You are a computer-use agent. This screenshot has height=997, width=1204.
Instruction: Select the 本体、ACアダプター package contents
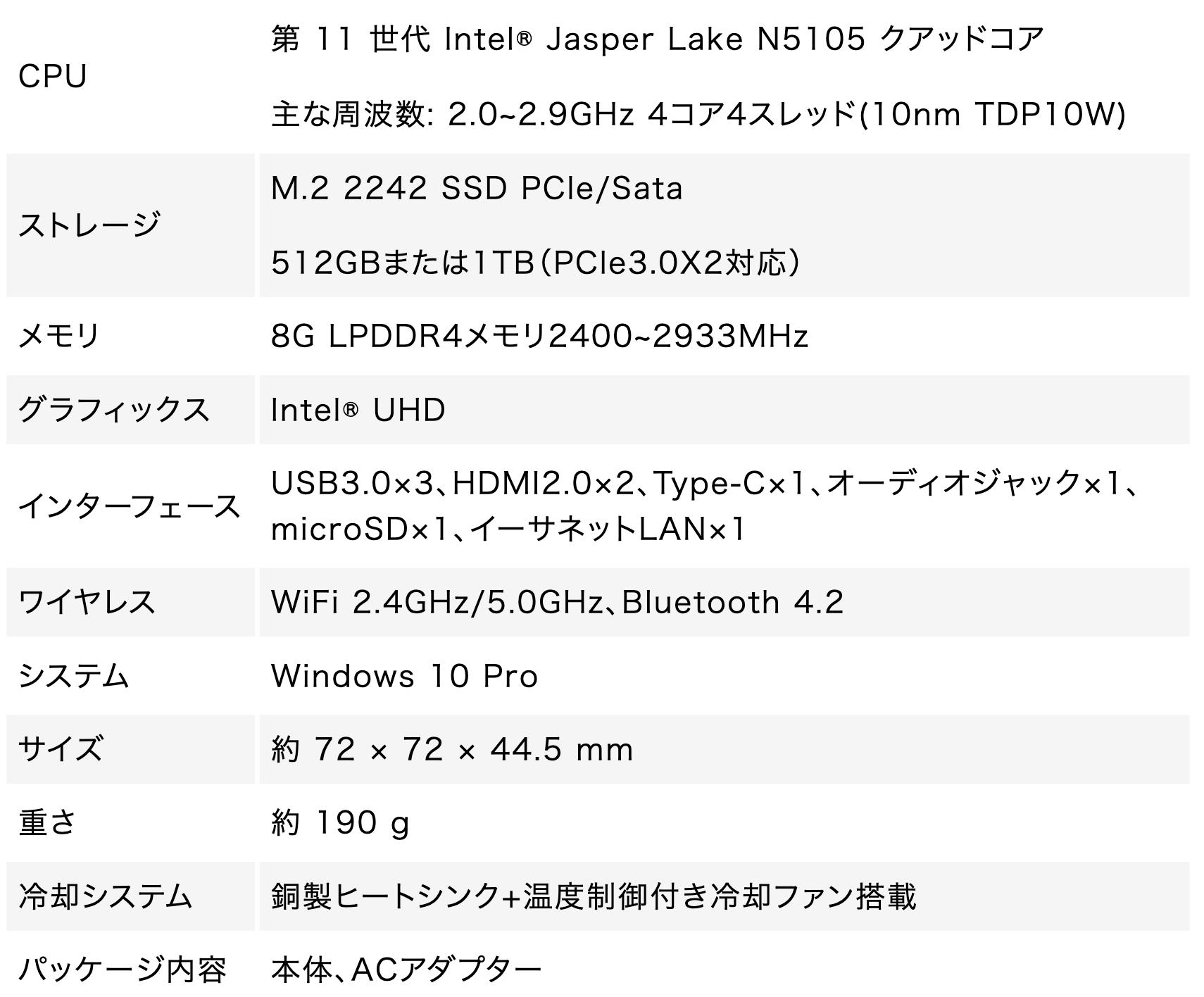pos(406,970)
